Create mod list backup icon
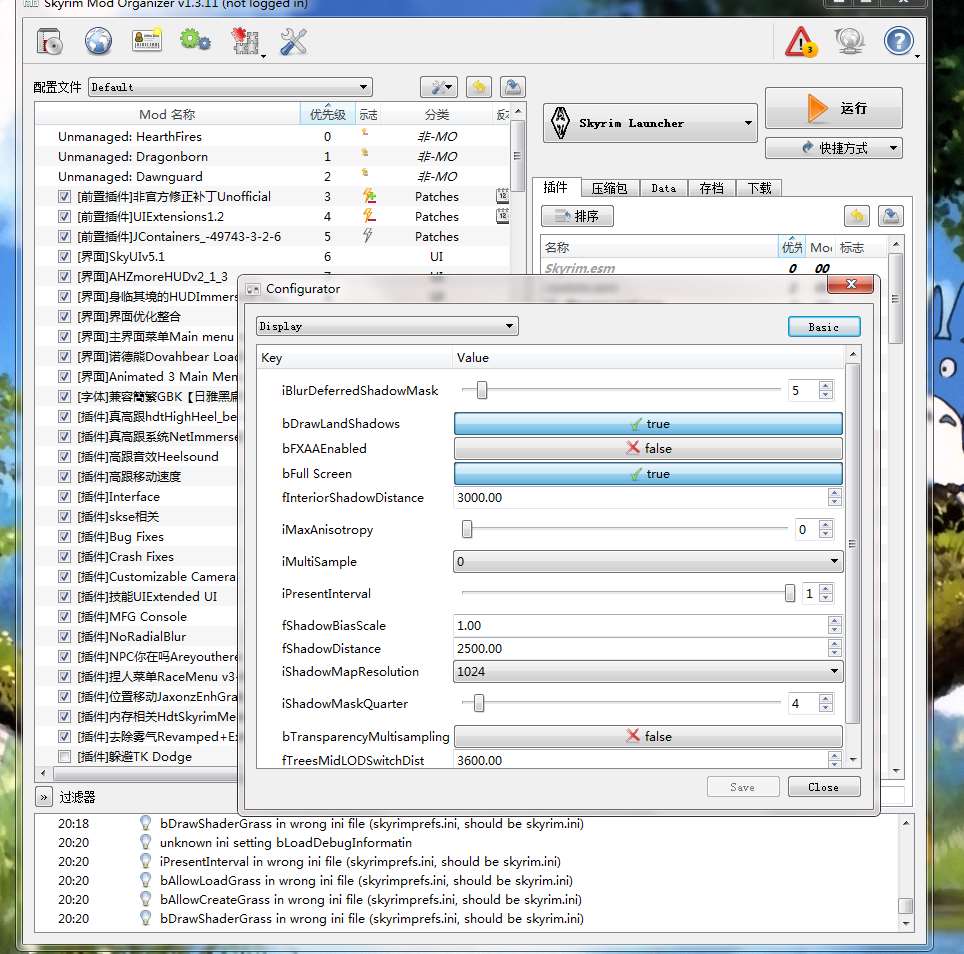The height and width of the screenshot is (954, 964). click(x=513, y=87)
